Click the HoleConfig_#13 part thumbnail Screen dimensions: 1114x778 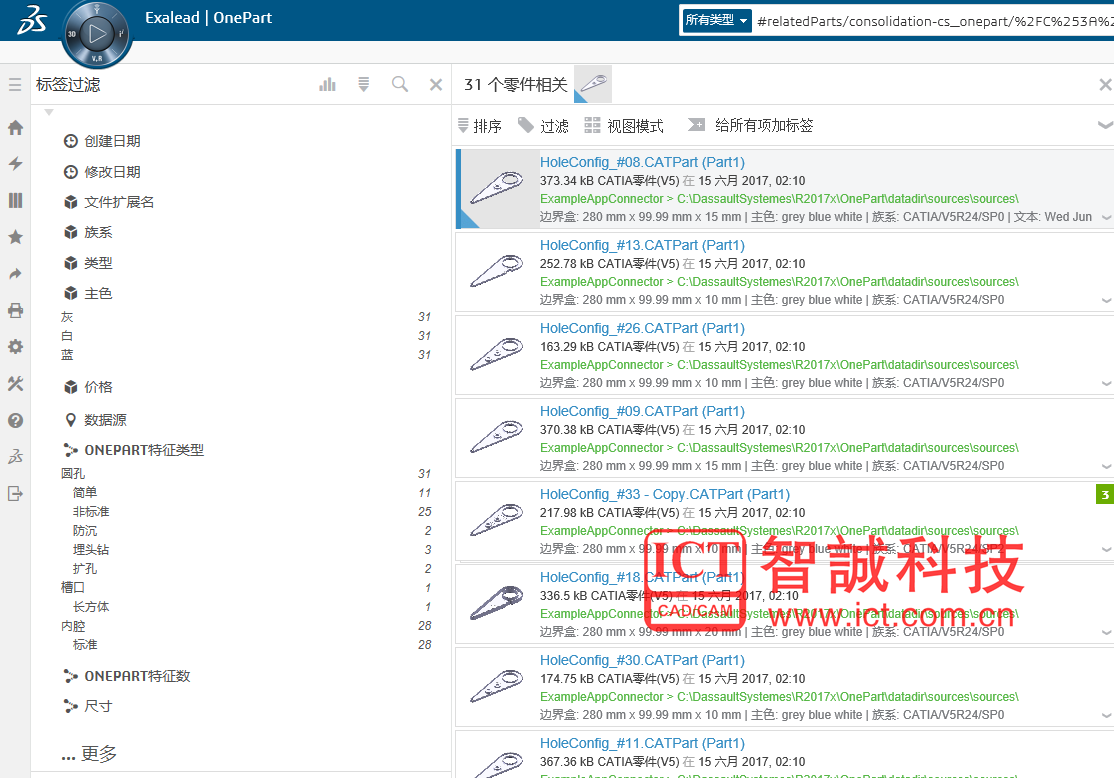point(497,271)
